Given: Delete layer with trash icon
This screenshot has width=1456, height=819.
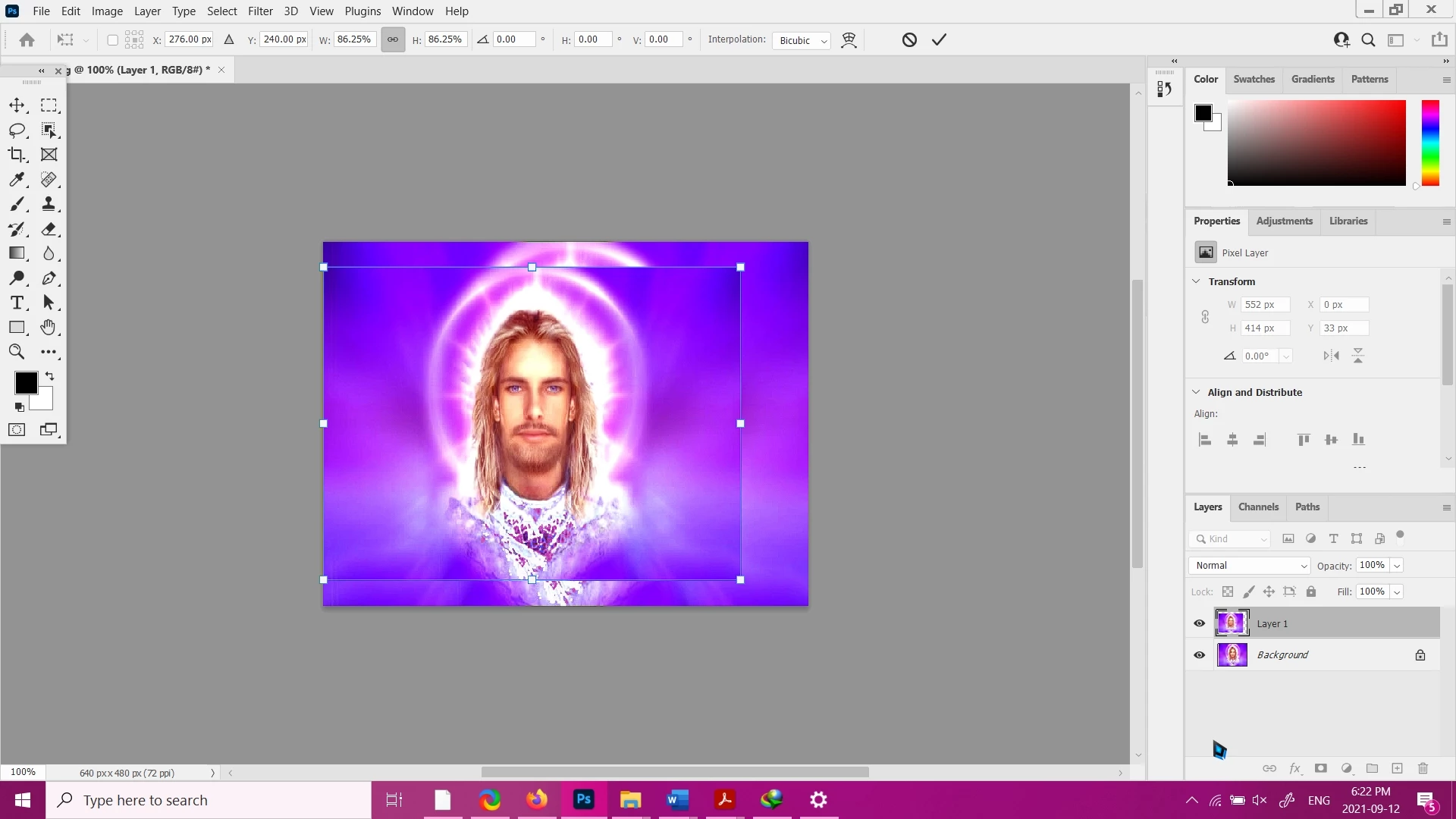Looking at the screenshot, I should (x=1423, y=768).
